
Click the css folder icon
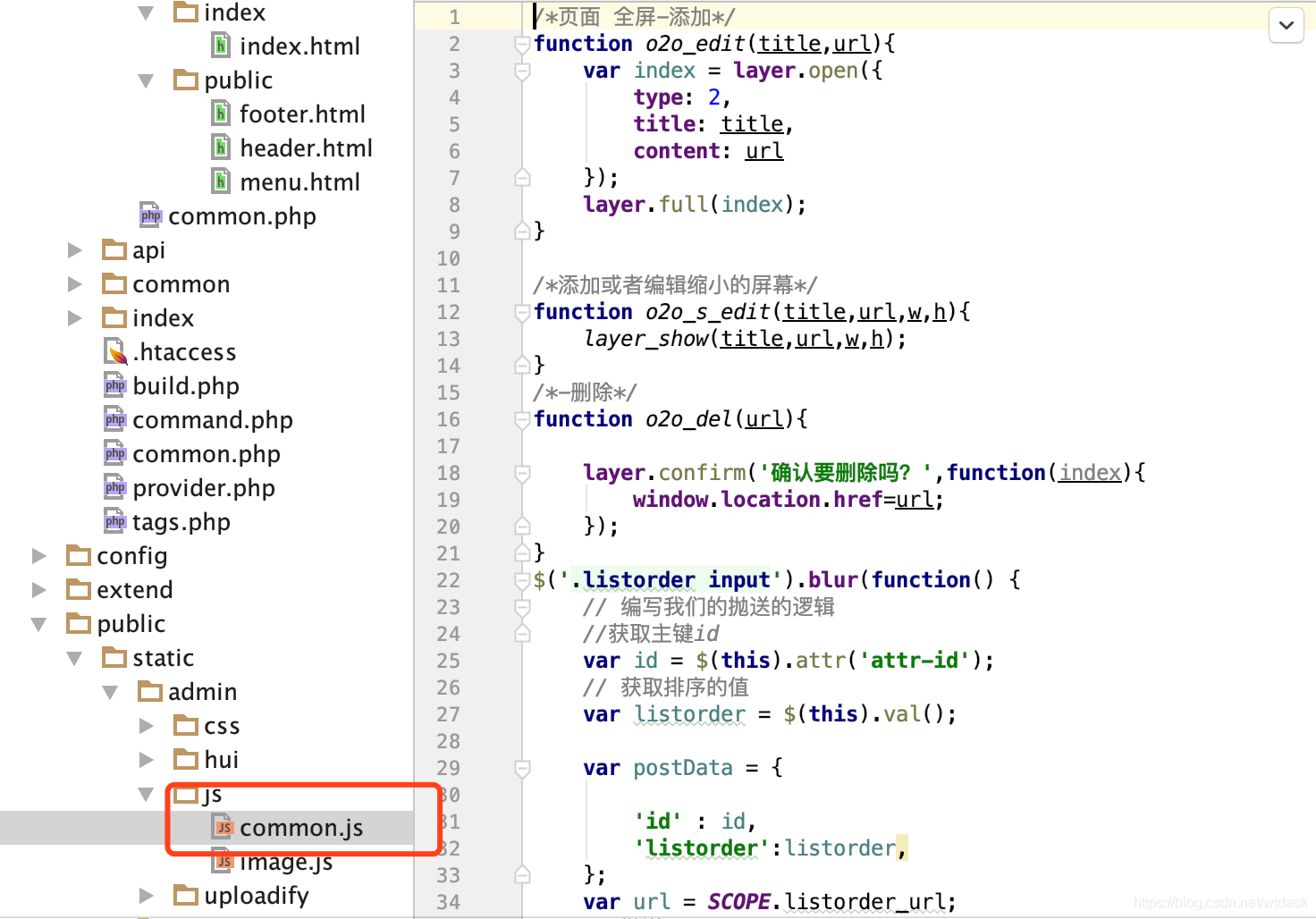(x=186, y=725)
